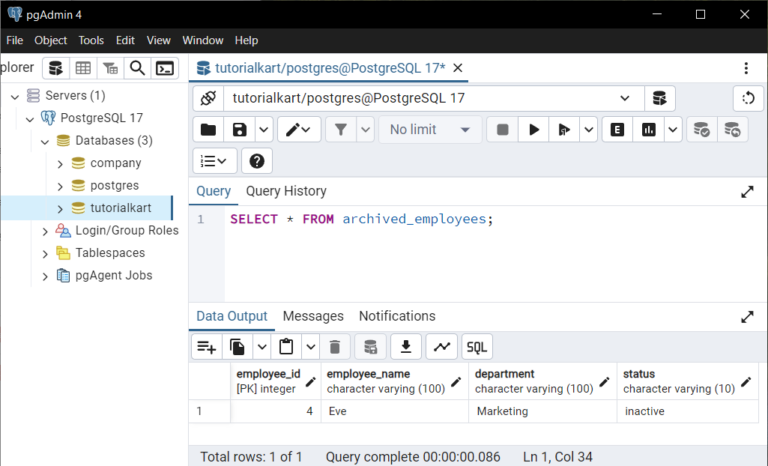Maximize the Data Output panel with arrows icon
The width and height of the screenshot is (768, 466).
point(747,317)
